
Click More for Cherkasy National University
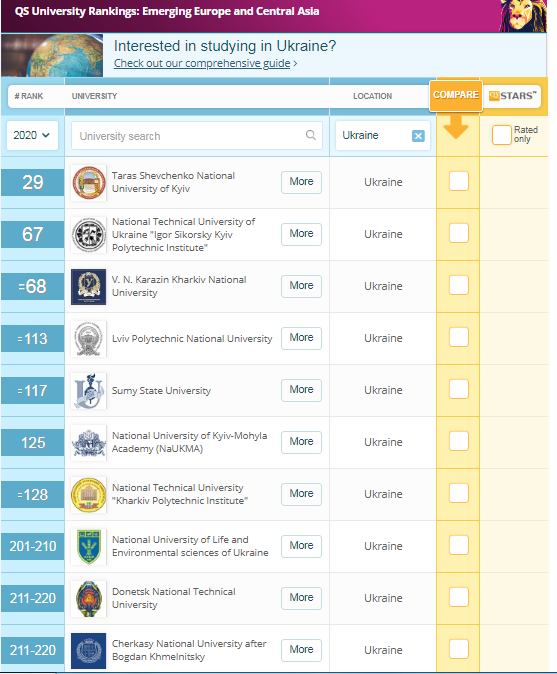click(x=301, y=650)
